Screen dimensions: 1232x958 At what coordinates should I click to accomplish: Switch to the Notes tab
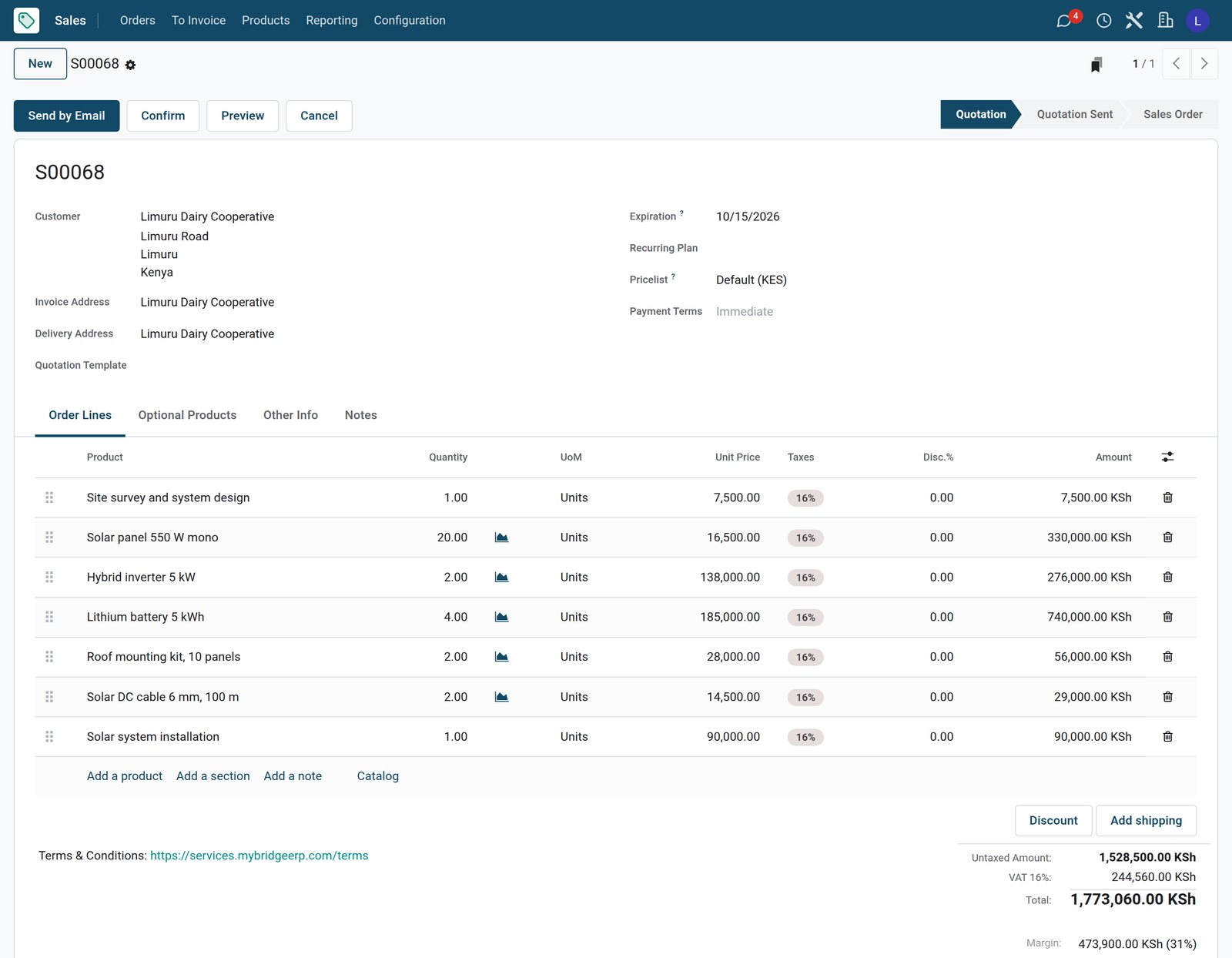360,415
